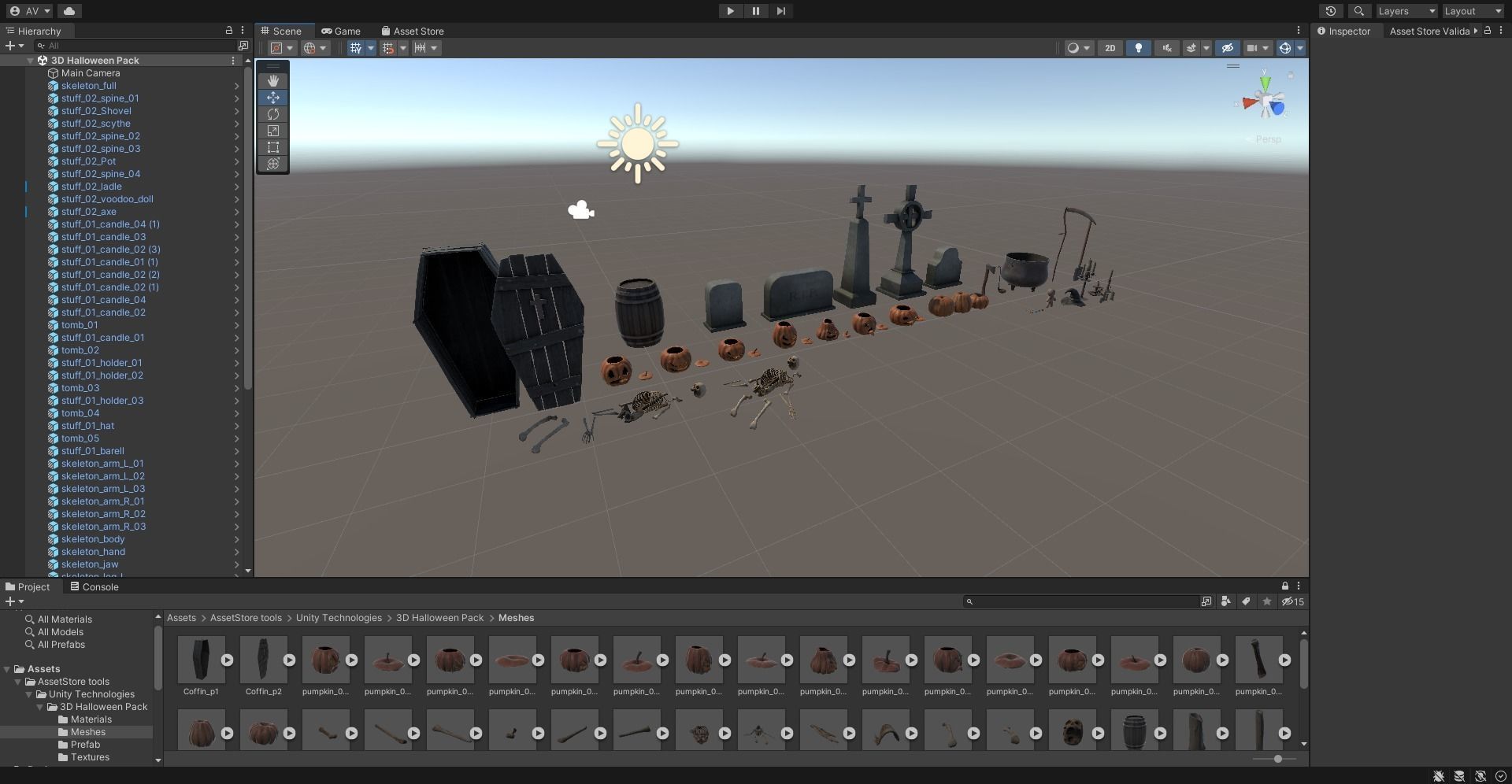
Task: Open search by type filter icon
Action: [1226, 601]
